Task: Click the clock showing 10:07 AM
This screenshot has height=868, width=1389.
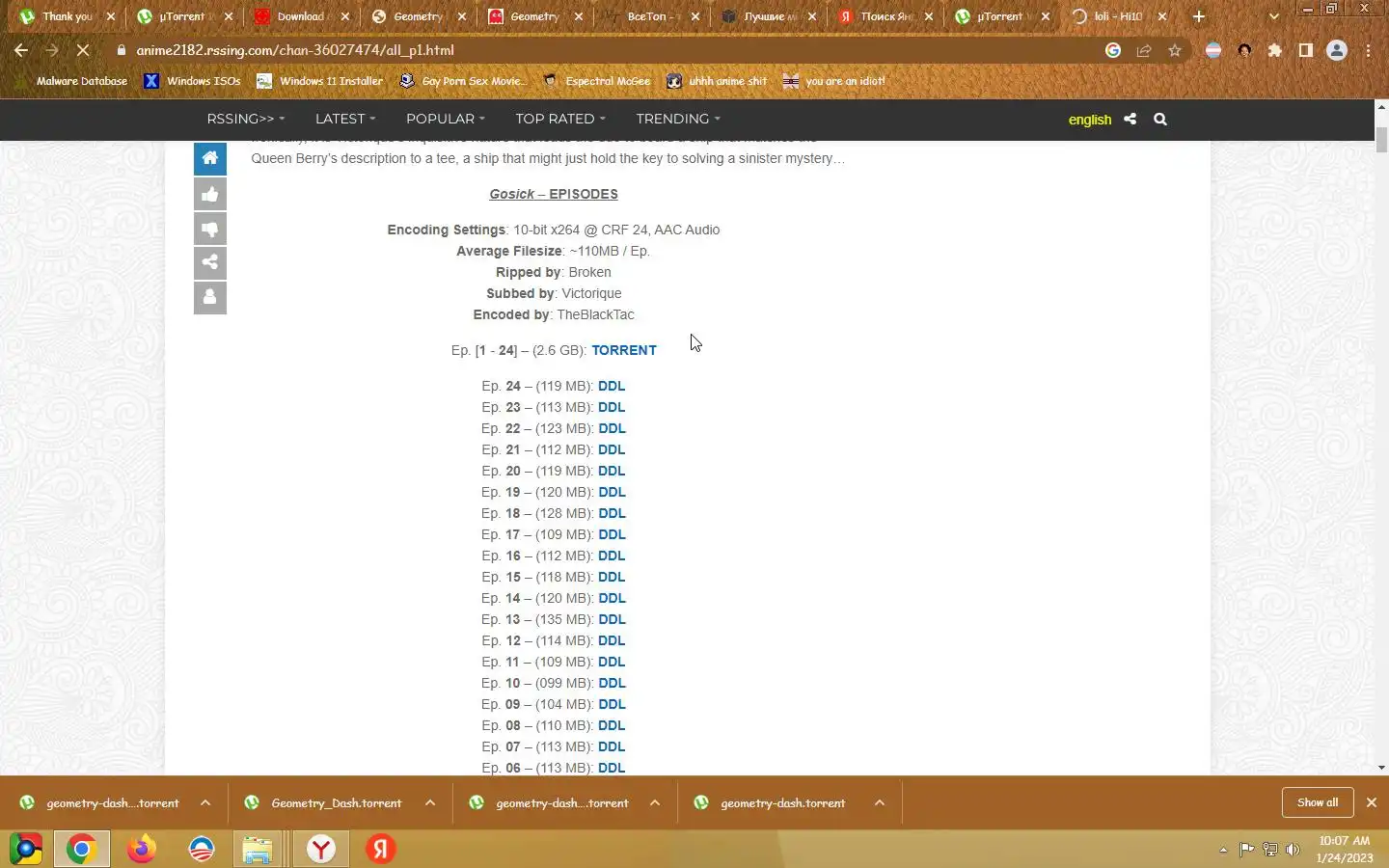Action: pyautogui.click(x=1345, y=841)
